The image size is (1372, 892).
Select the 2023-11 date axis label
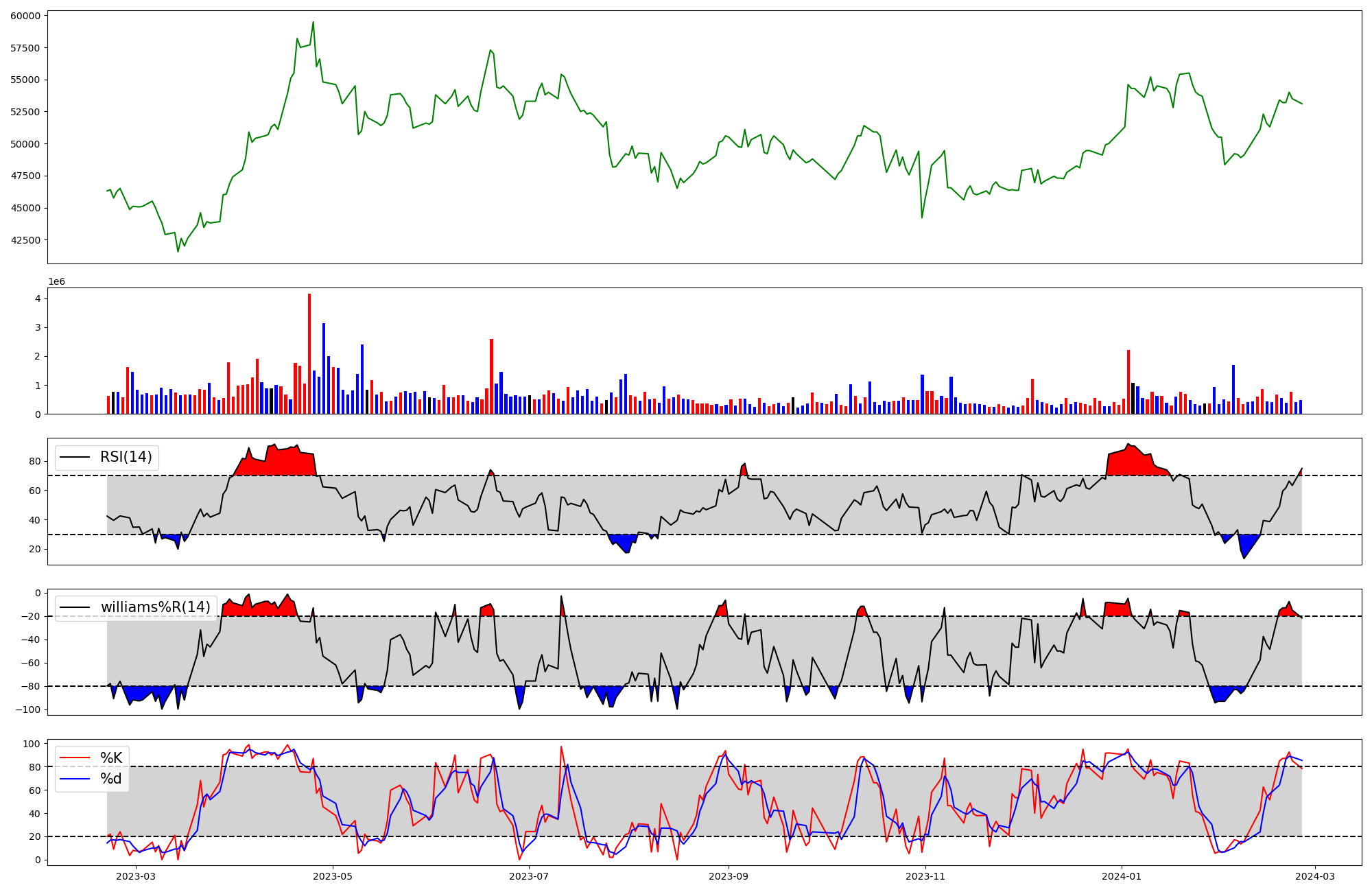(925, 876)
